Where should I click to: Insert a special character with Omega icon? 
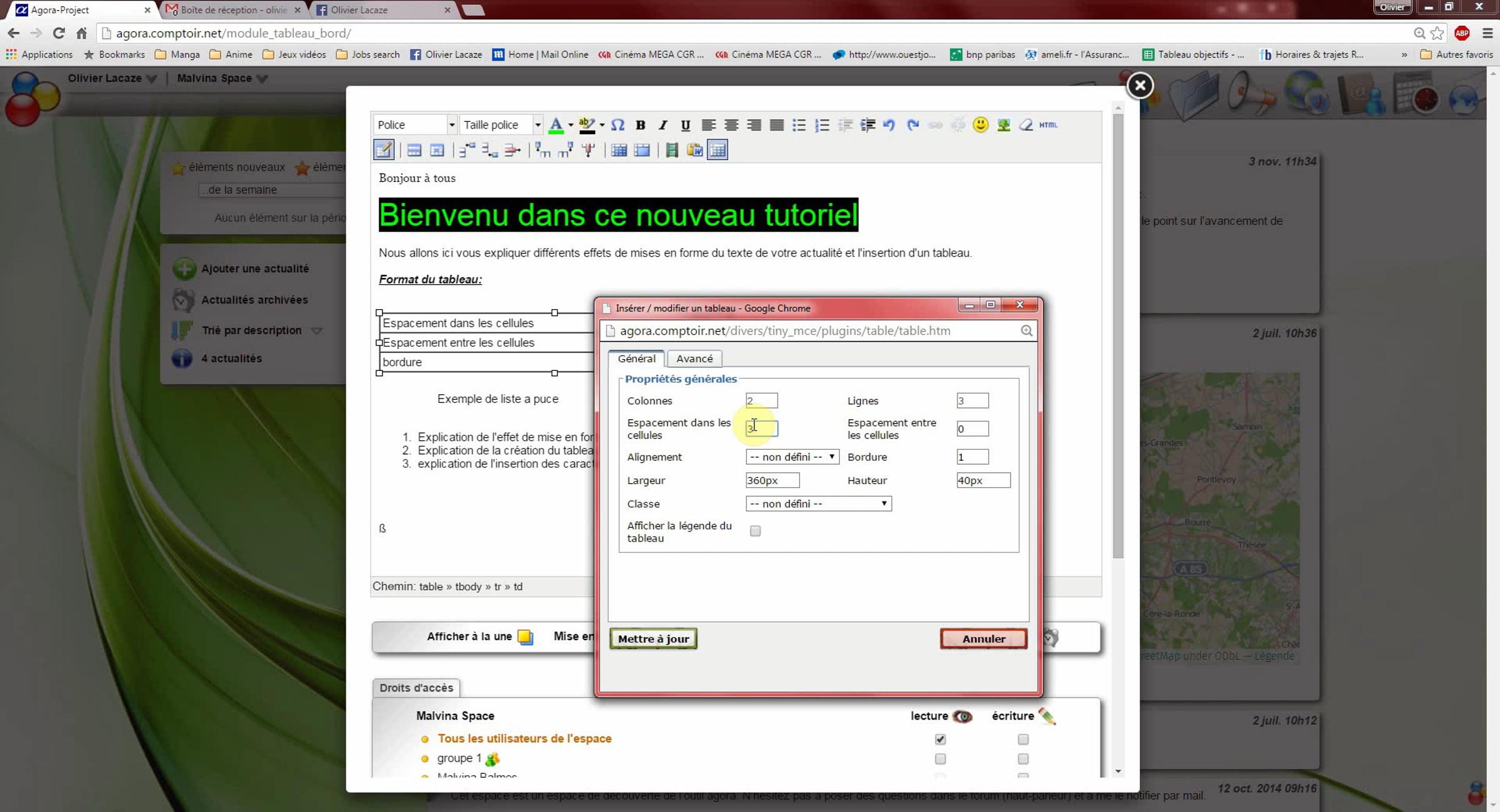coord(617,125)
